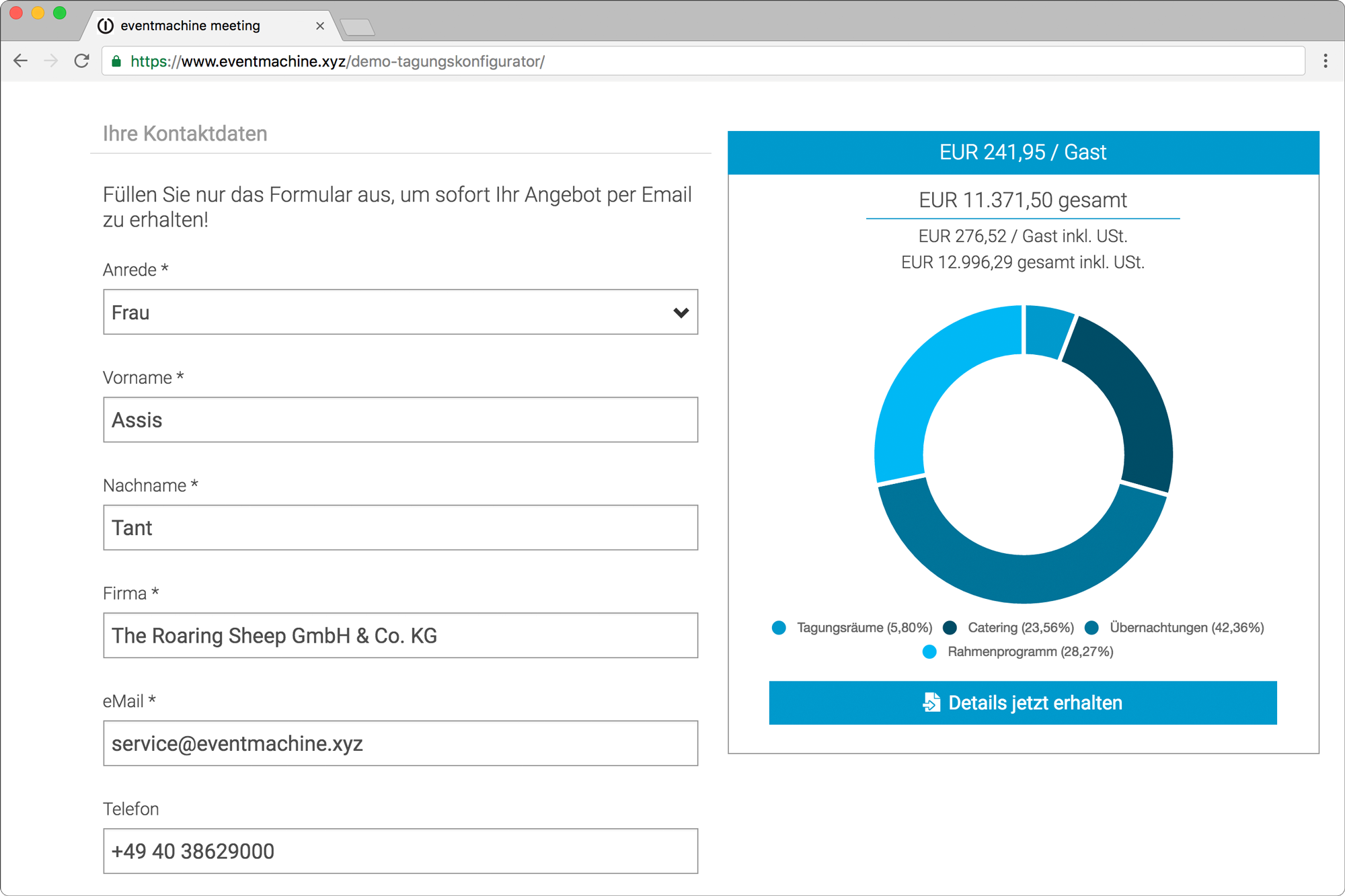Open a new browser tab
The height and width of the screenshot is (896, 1345).
point(357,27)
